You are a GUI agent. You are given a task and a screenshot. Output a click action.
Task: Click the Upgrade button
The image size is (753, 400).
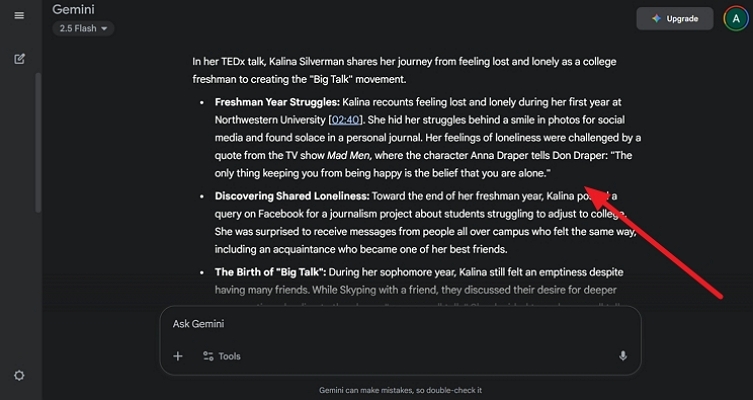click(676, 19)
